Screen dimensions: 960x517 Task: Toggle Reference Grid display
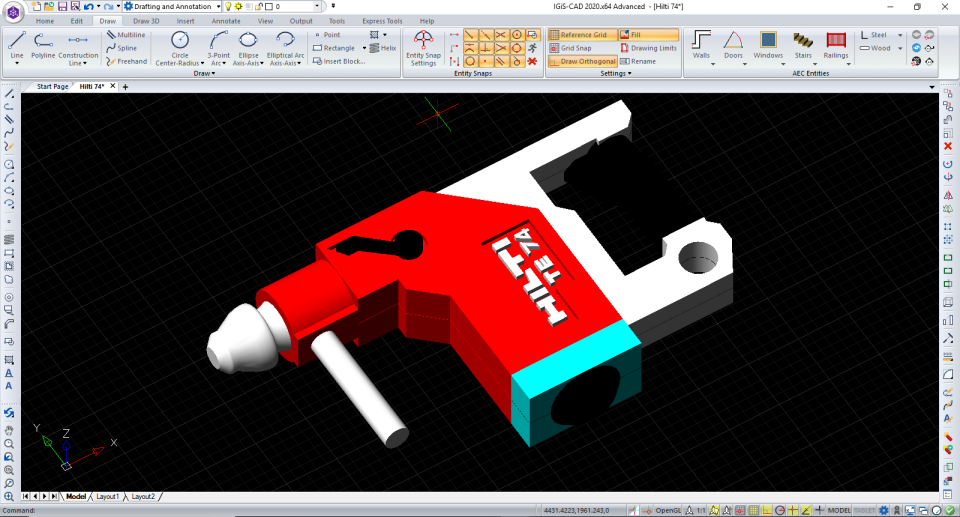tap(582, 35)
